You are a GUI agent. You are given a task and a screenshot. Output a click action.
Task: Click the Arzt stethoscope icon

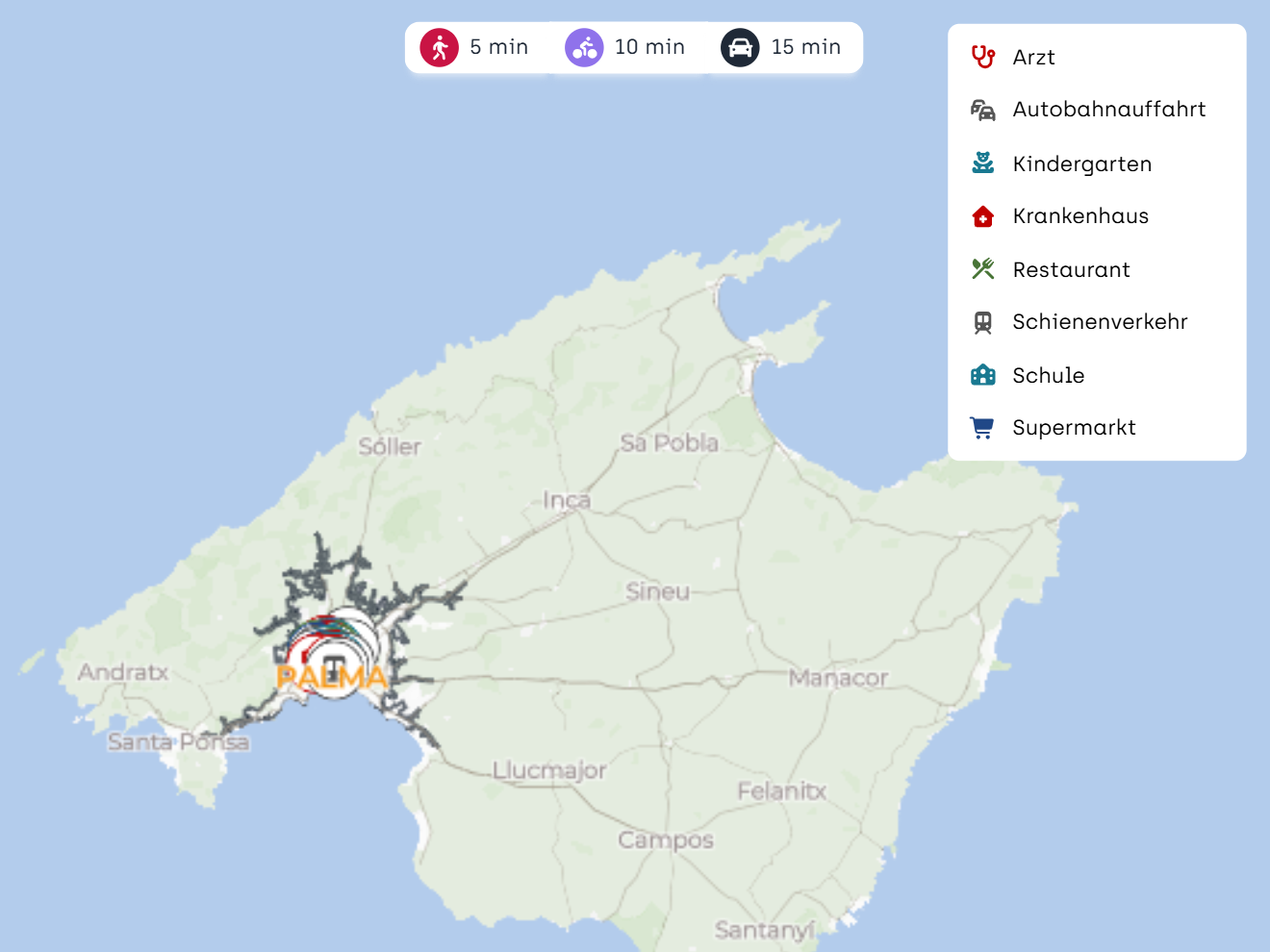[982, 57]
